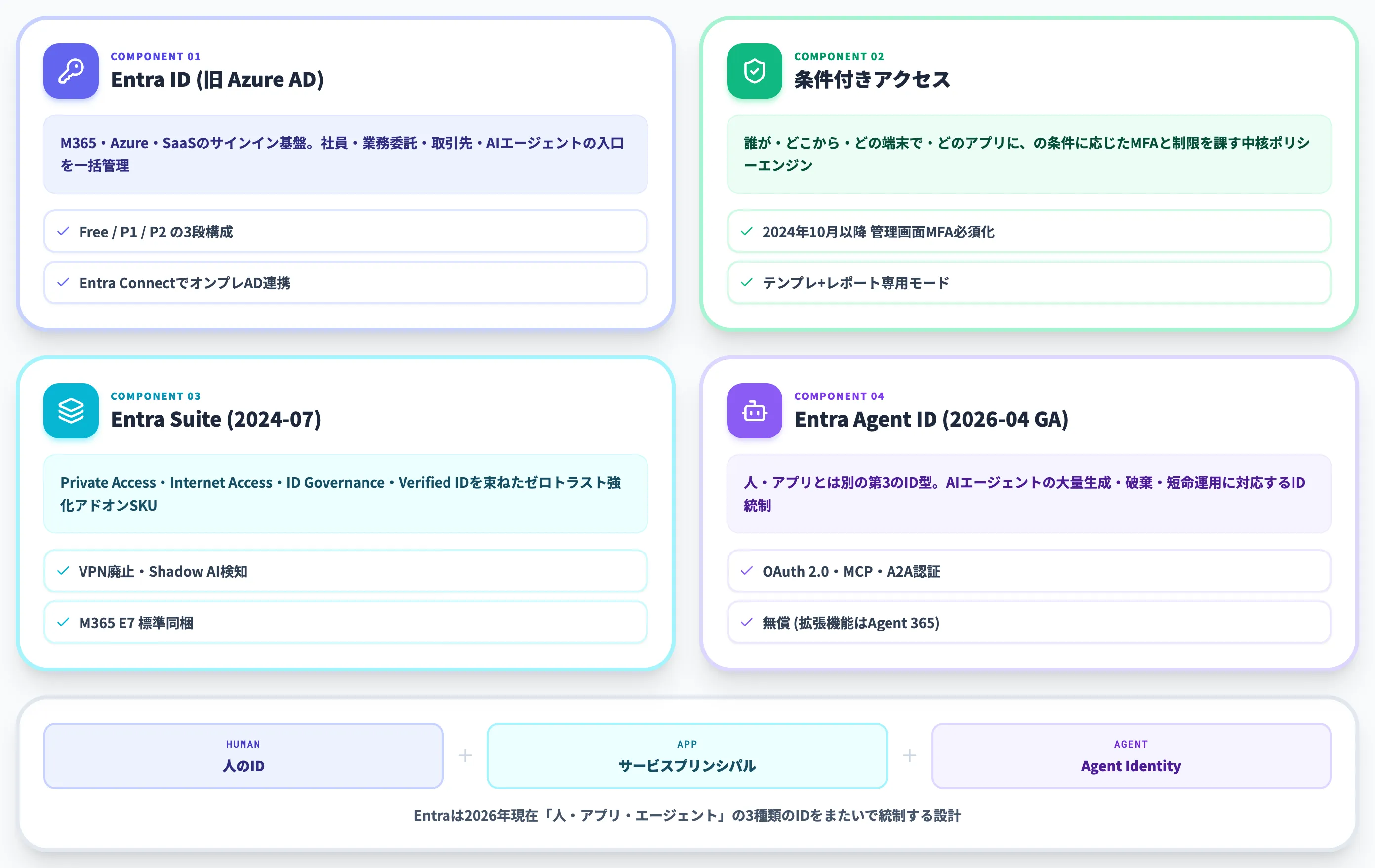1375x868 pixels.
Task: Click the Entra ConnectでオンプレAD連携 row
Action: 345,282
